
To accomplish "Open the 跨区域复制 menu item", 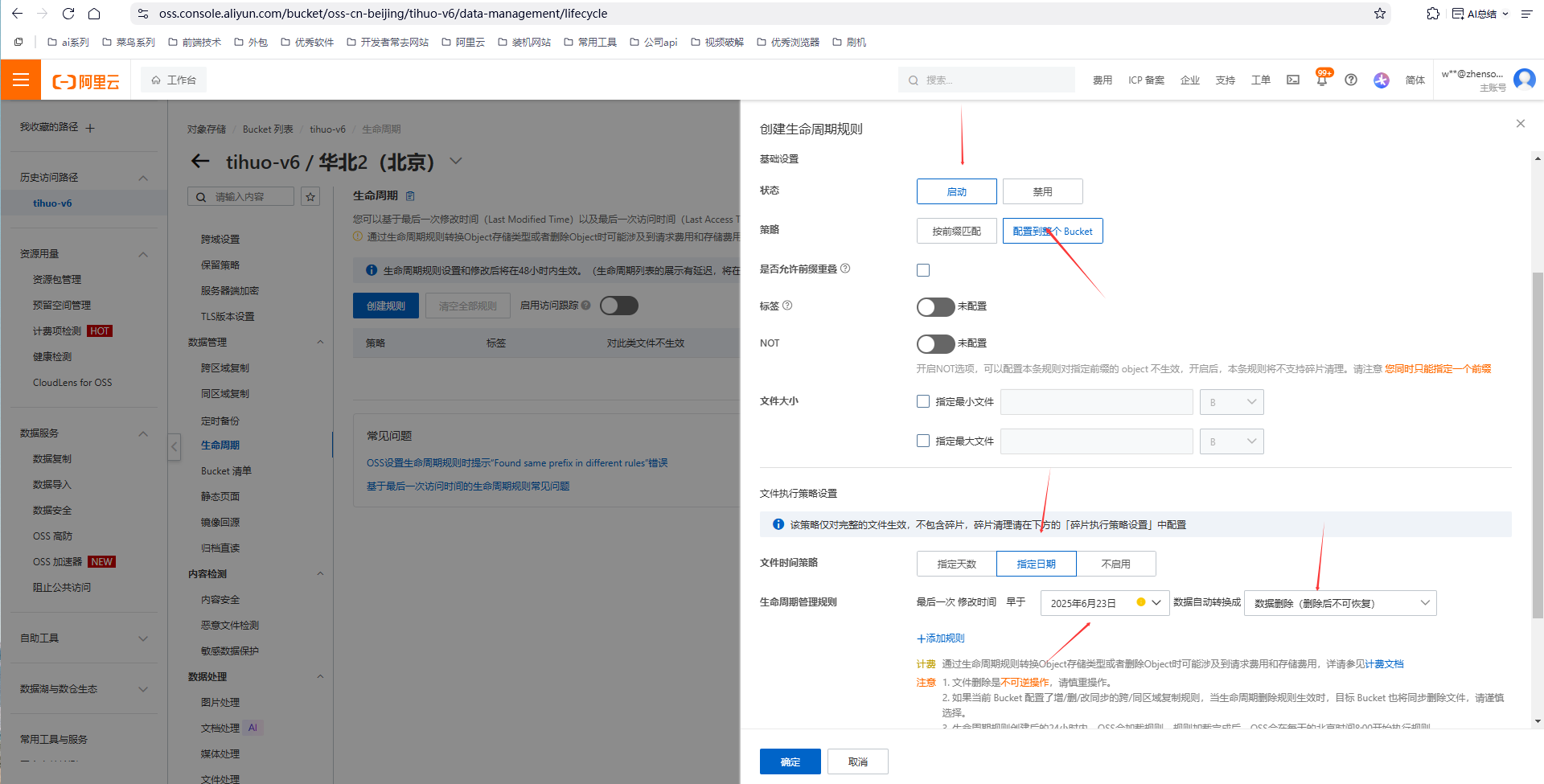I will [x=225, y=368].
